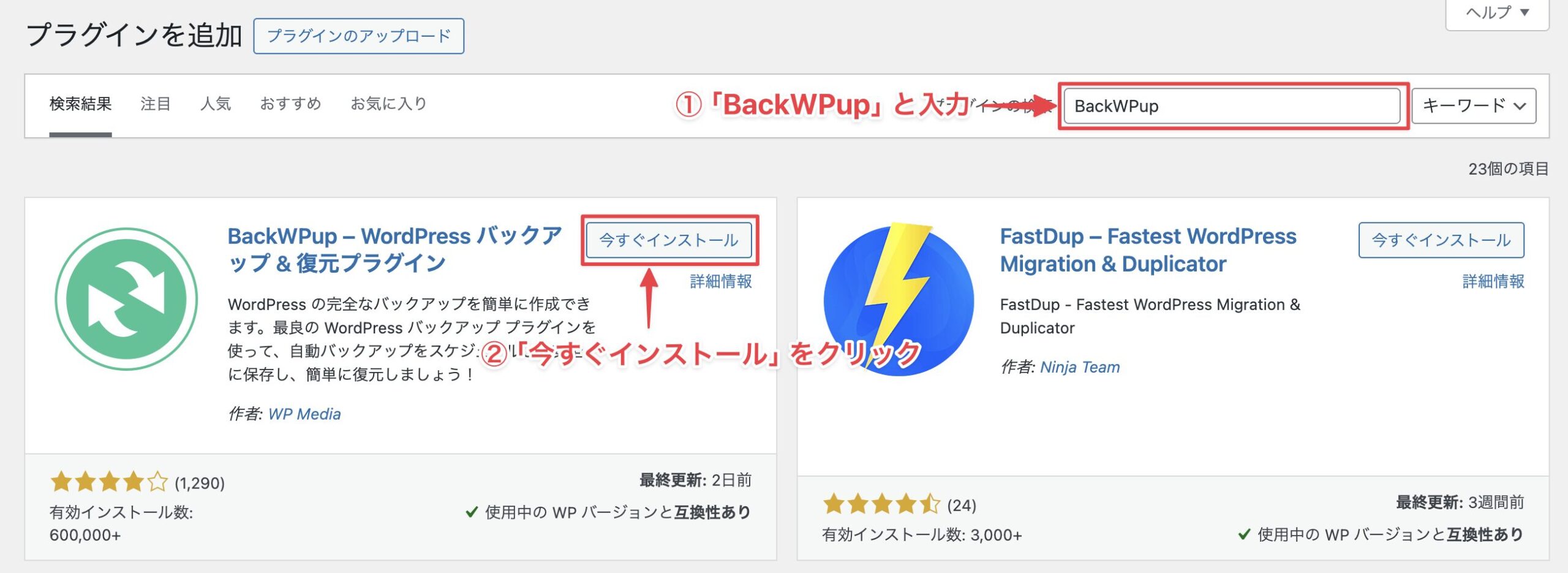The image size is (1568, 573).
Task: Open the FastDup plugin title link
Action: (1148, 249)
